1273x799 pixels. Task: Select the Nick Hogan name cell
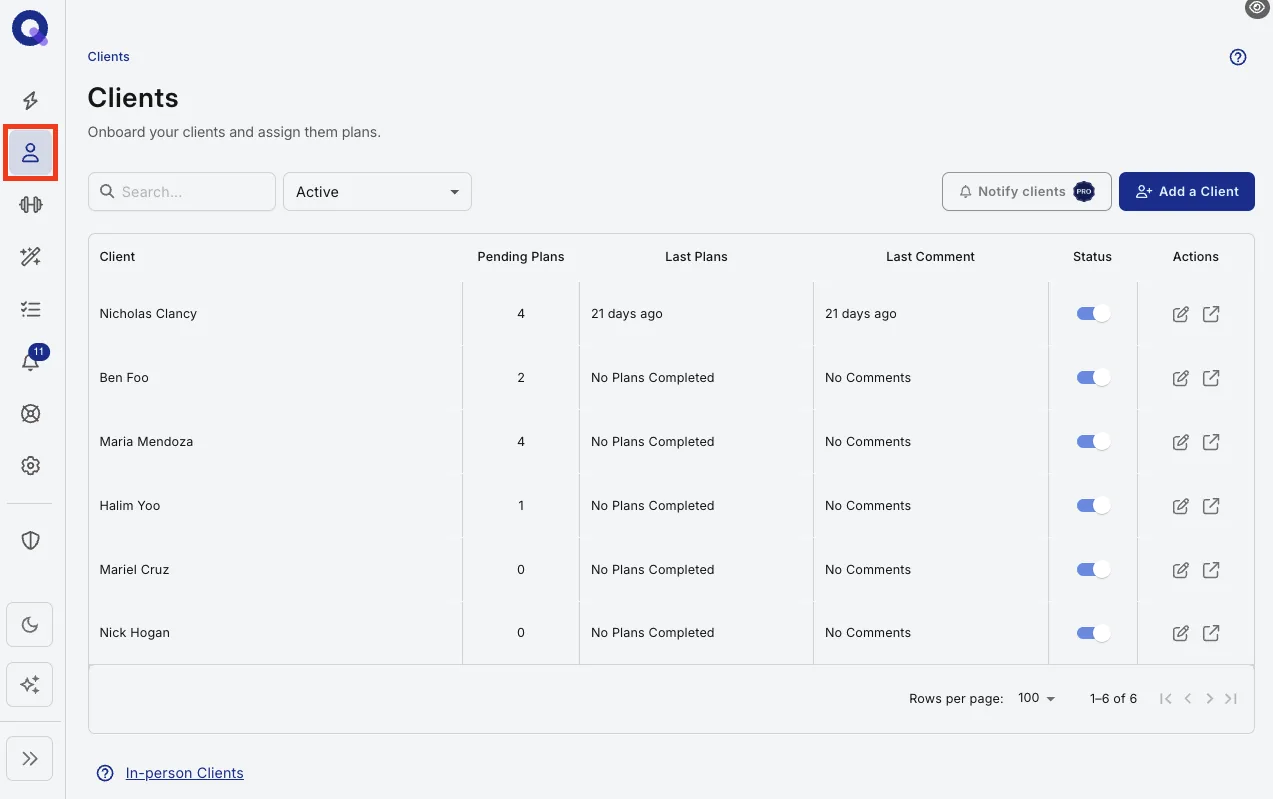tap(275, 633)
